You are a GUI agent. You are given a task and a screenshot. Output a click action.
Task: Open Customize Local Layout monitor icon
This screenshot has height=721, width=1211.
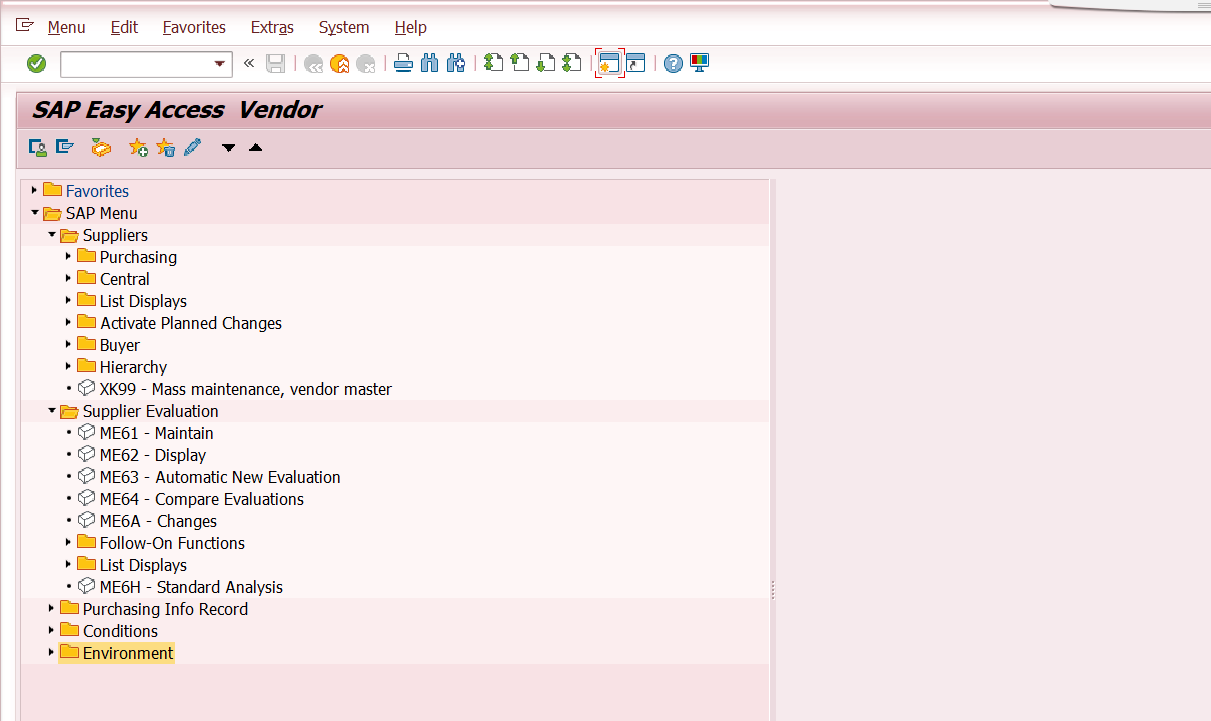(x=699, y=64)
